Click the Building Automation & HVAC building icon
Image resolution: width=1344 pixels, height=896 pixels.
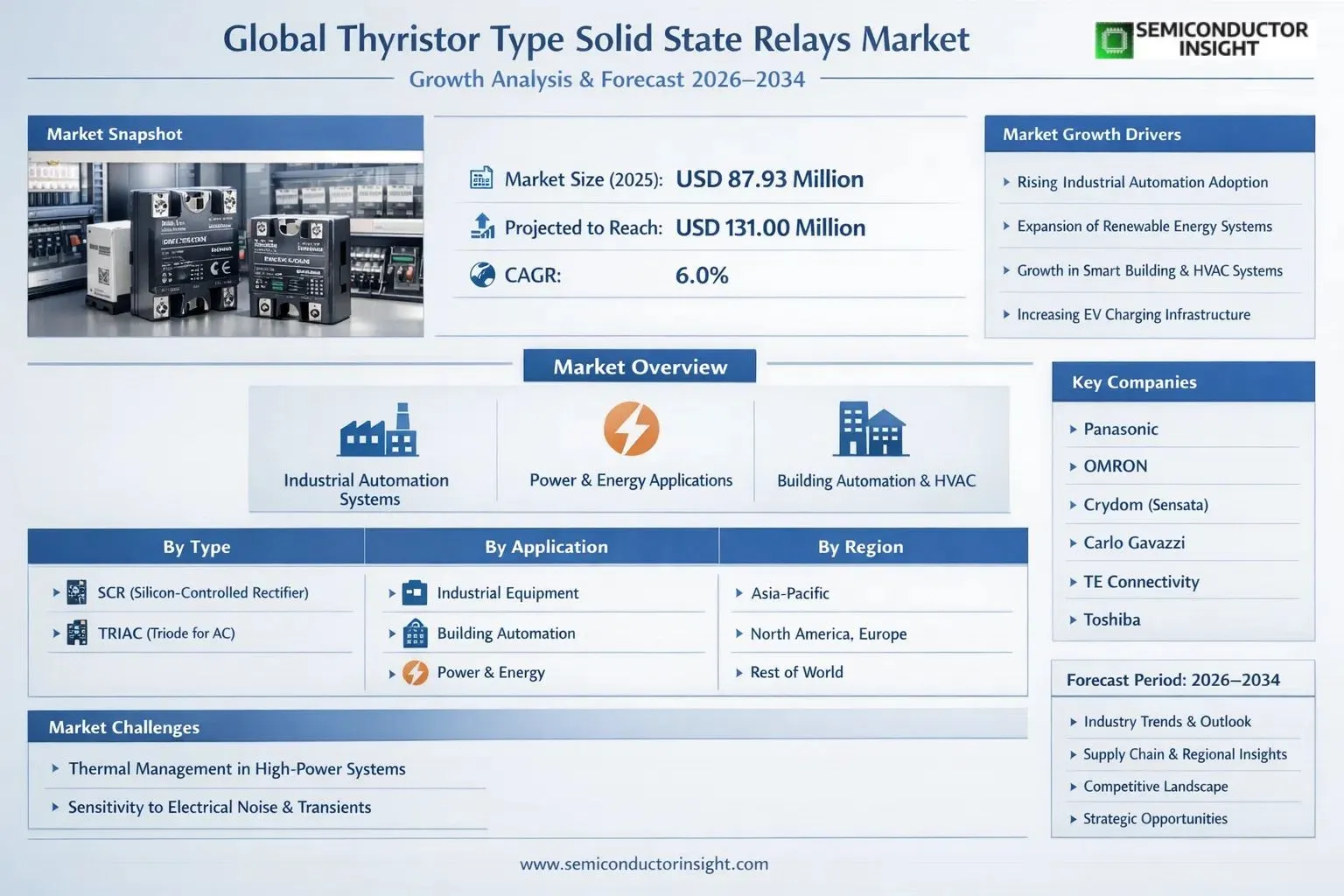pyautogui.click(x=871, y=429)
